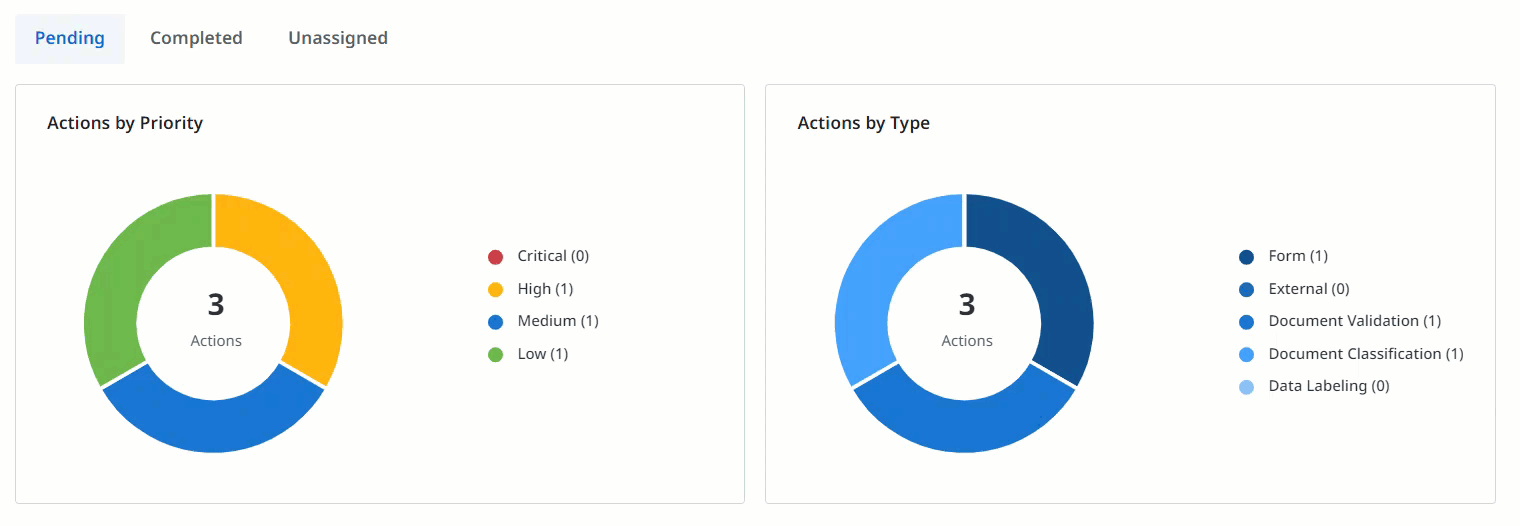Click the dark blue Form legend dot
The width and height of the screenshot is (1520, 526).
[1246, 257]
